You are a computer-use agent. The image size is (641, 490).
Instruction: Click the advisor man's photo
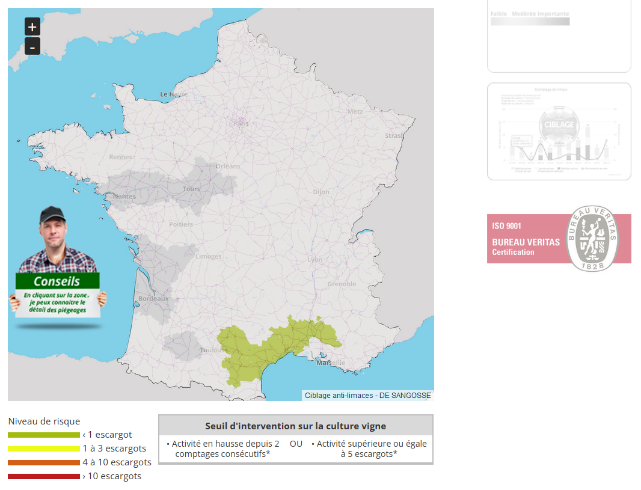pyautogui.click(x=56, y=241)
